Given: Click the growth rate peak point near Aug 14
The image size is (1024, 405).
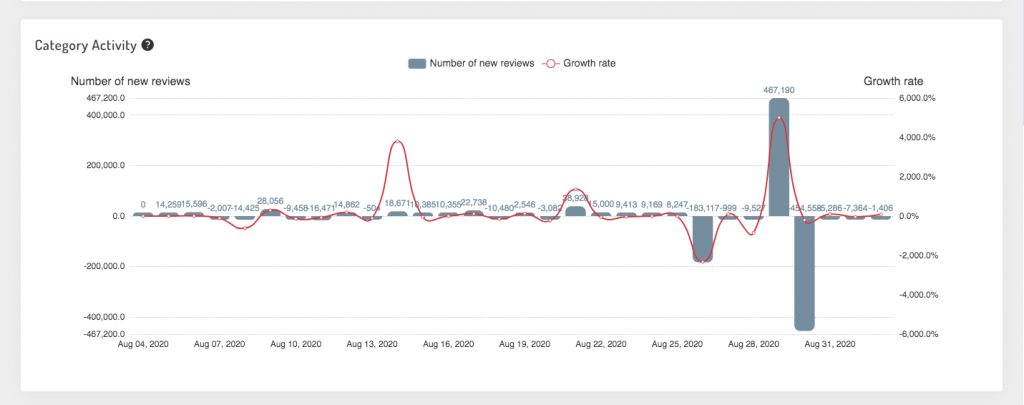Looking at the screenshot, I should point(397,141).
